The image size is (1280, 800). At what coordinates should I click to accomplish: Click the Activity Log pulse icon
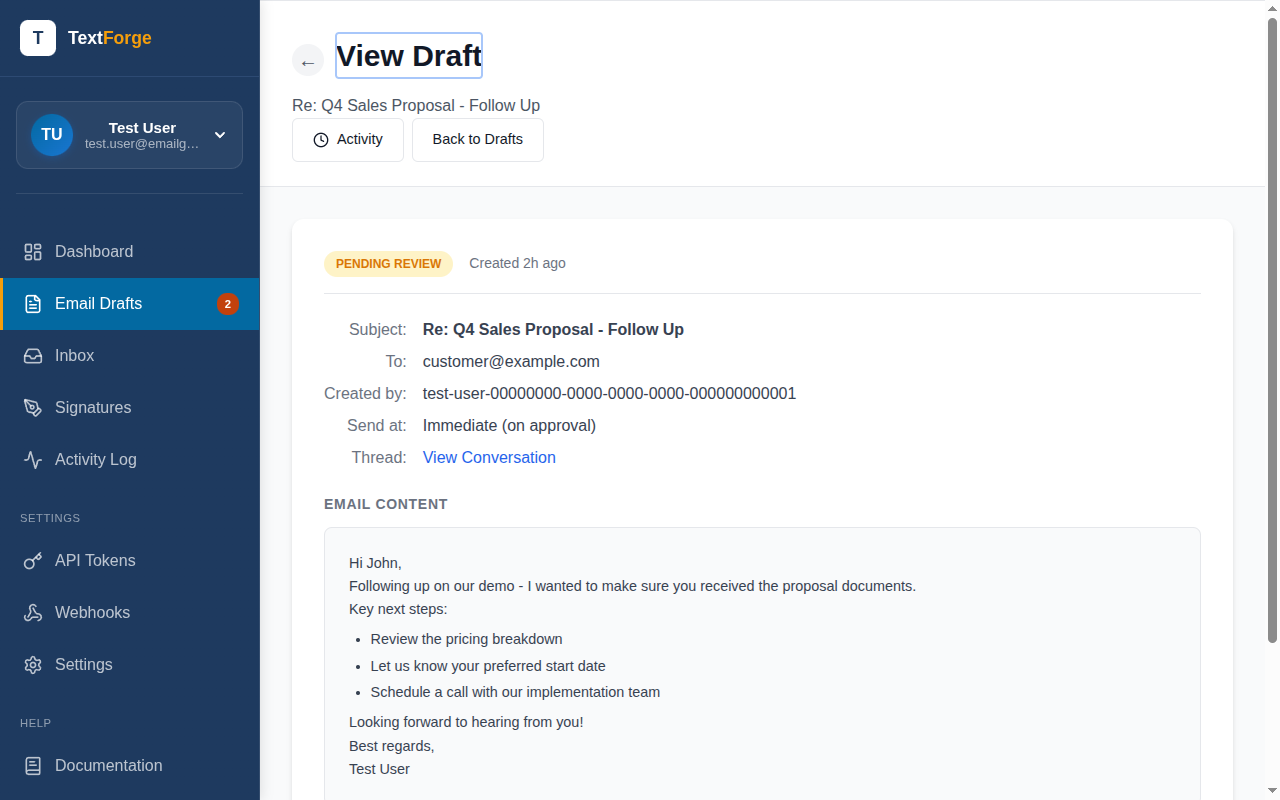coord(33,460)
